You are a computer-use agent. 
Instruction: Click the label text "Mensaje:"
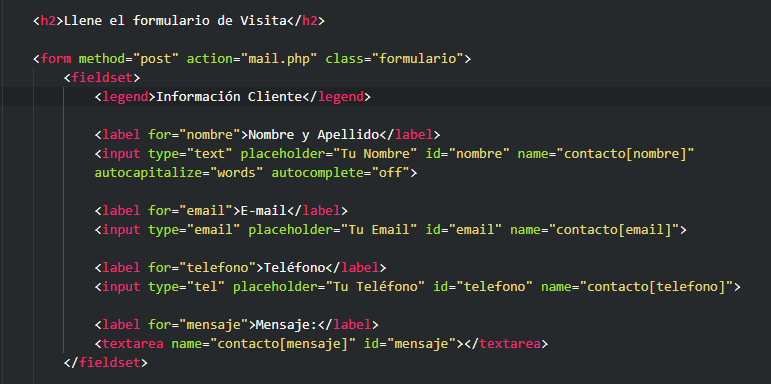click(x=287, y=325)
